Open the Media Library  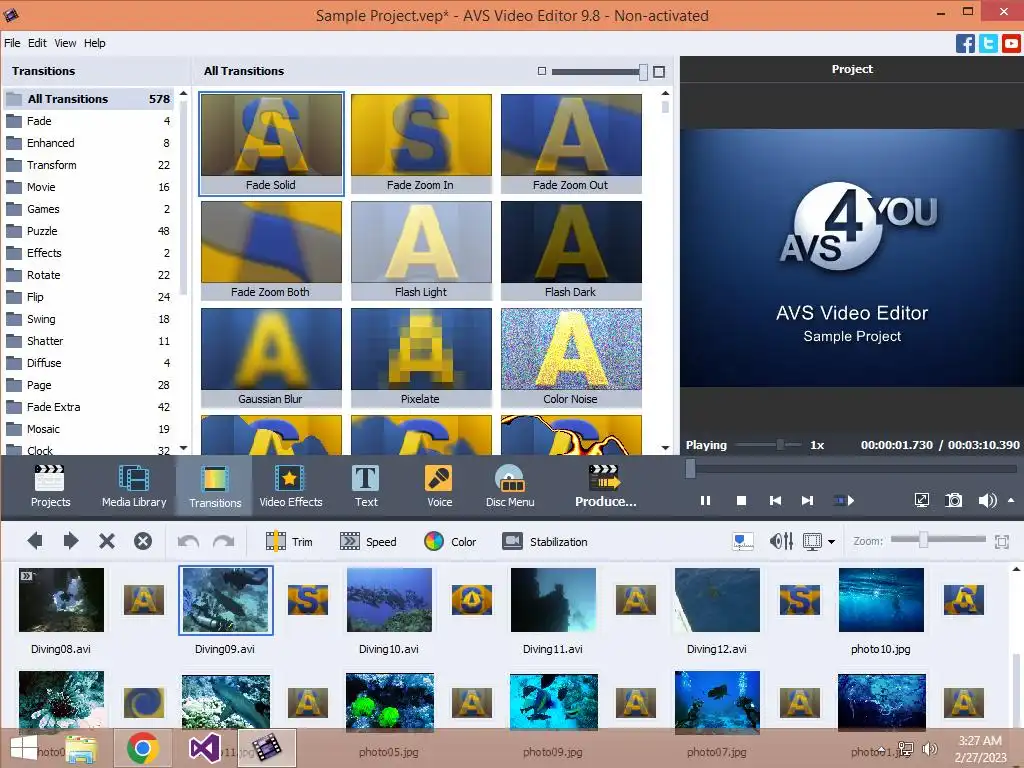(134, 486)
